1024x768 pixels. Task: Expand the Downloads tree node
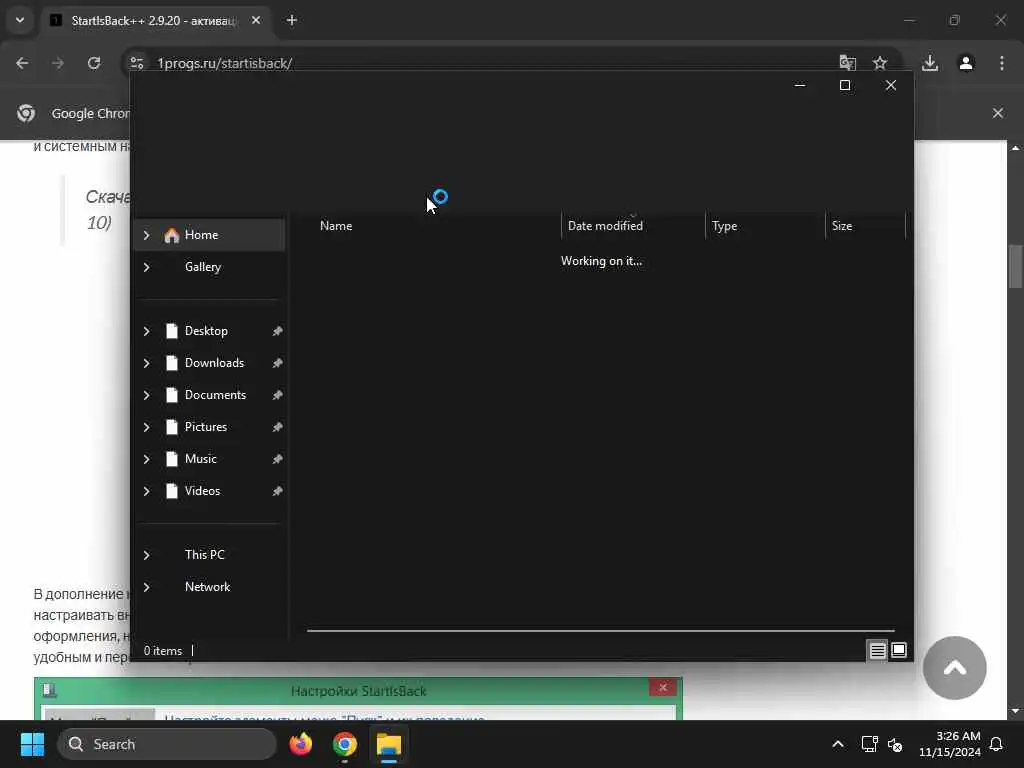[x=147, y=363]
